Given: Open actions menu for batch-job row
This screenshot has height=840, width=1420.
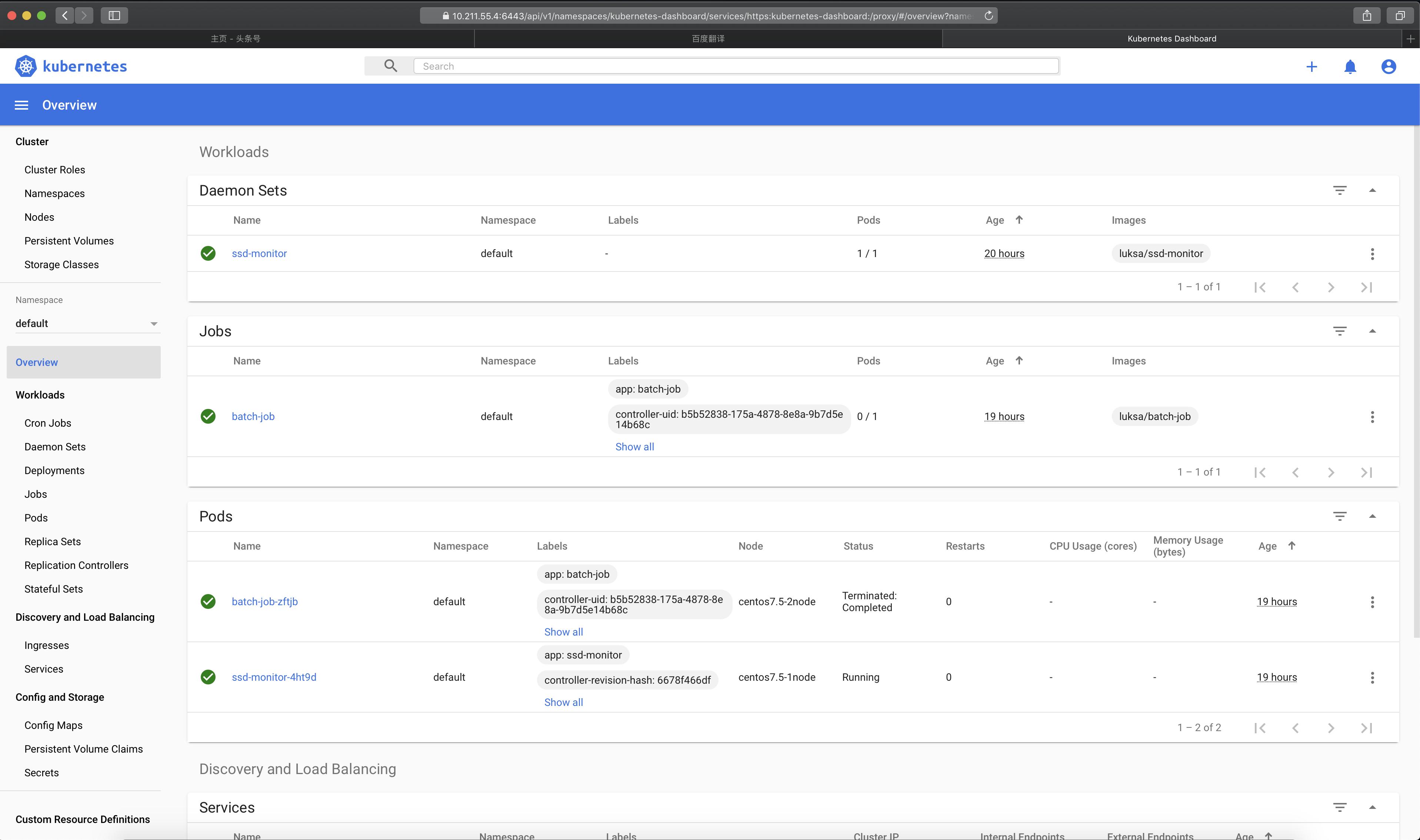Looking at the screenshot, I should [1372, 417].
